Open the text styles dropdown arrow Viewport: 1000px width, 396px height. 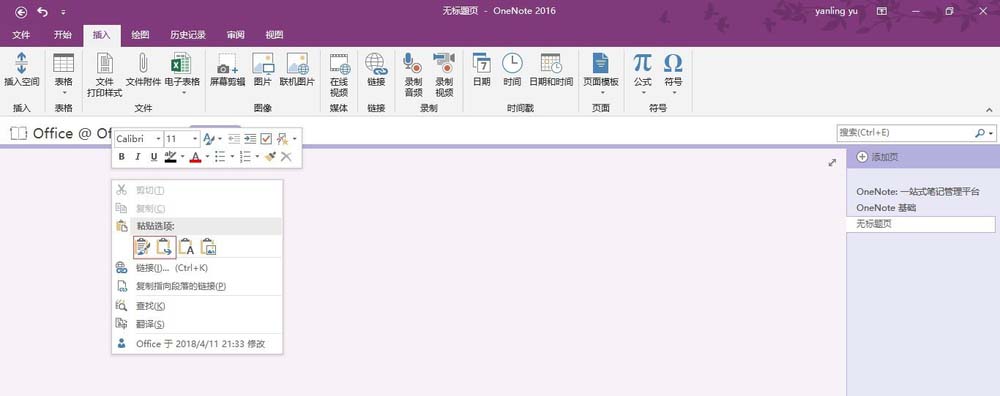220,138
